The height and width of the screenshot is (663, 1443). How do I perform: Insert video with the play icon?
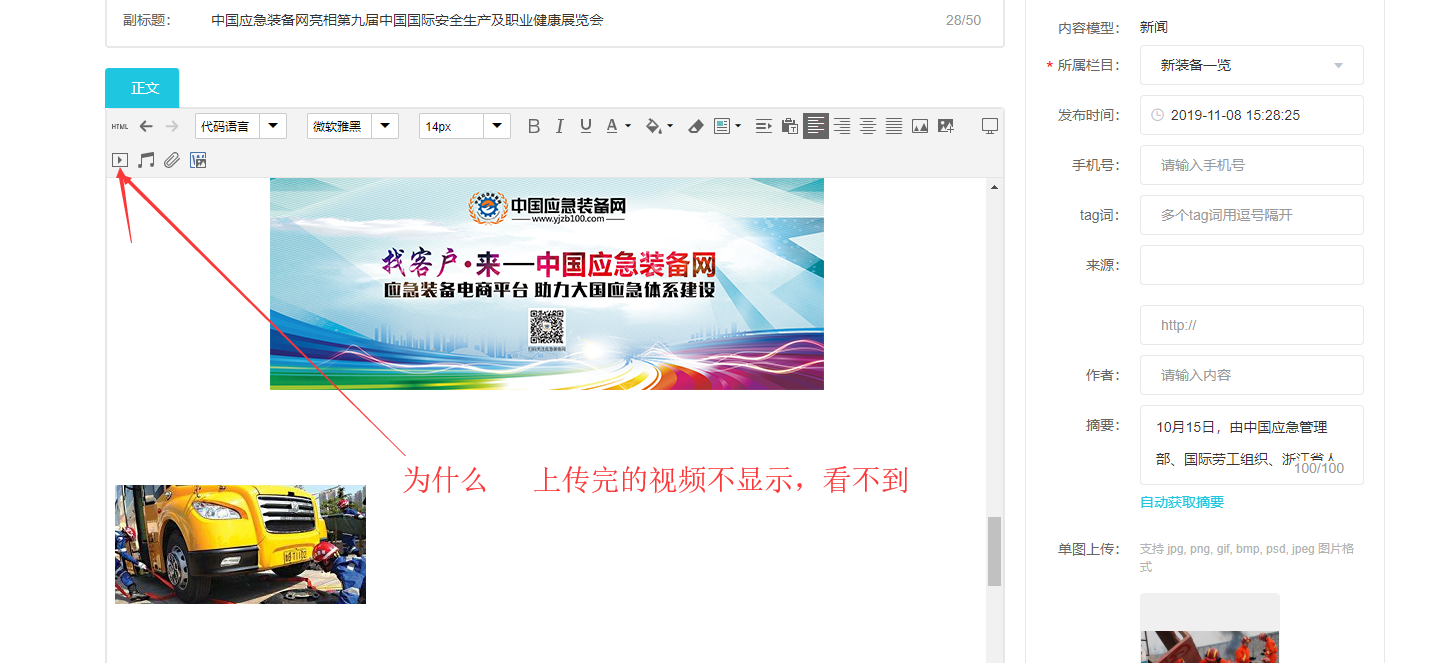120,160
